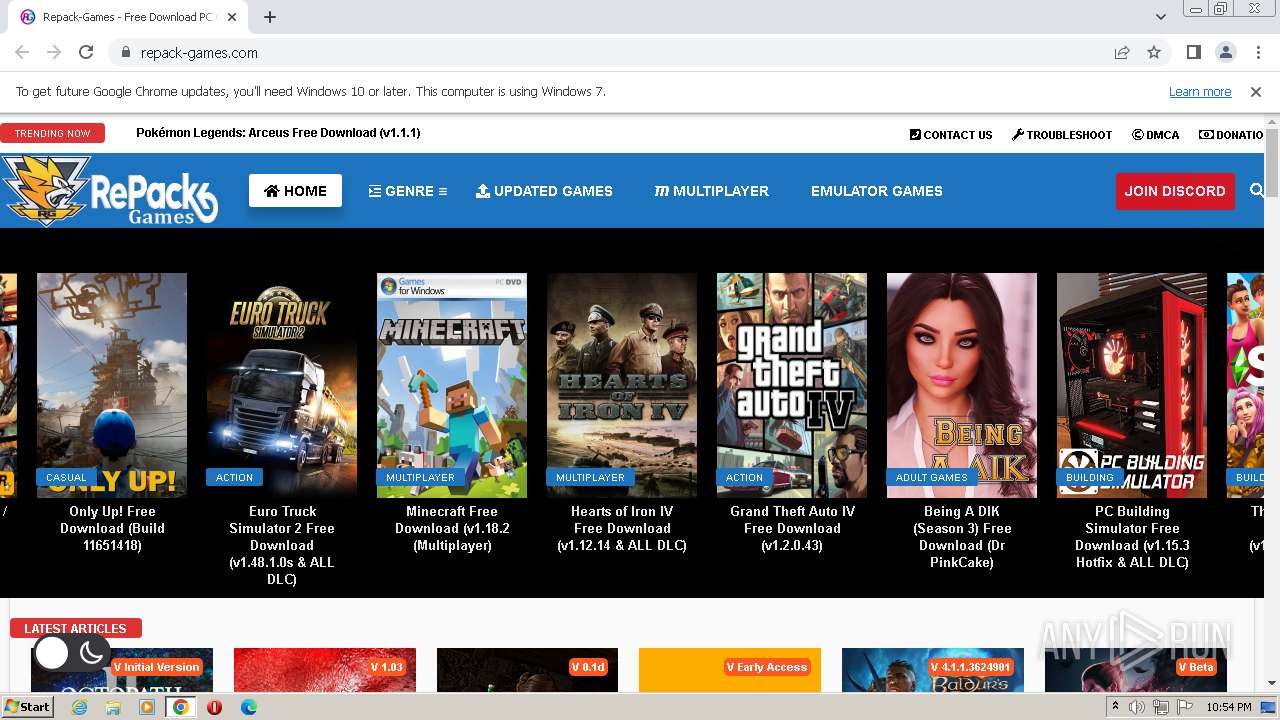Open the HOME menu item
The height and width of the screenshot is (720, 1280).
(x=295, y=191)
